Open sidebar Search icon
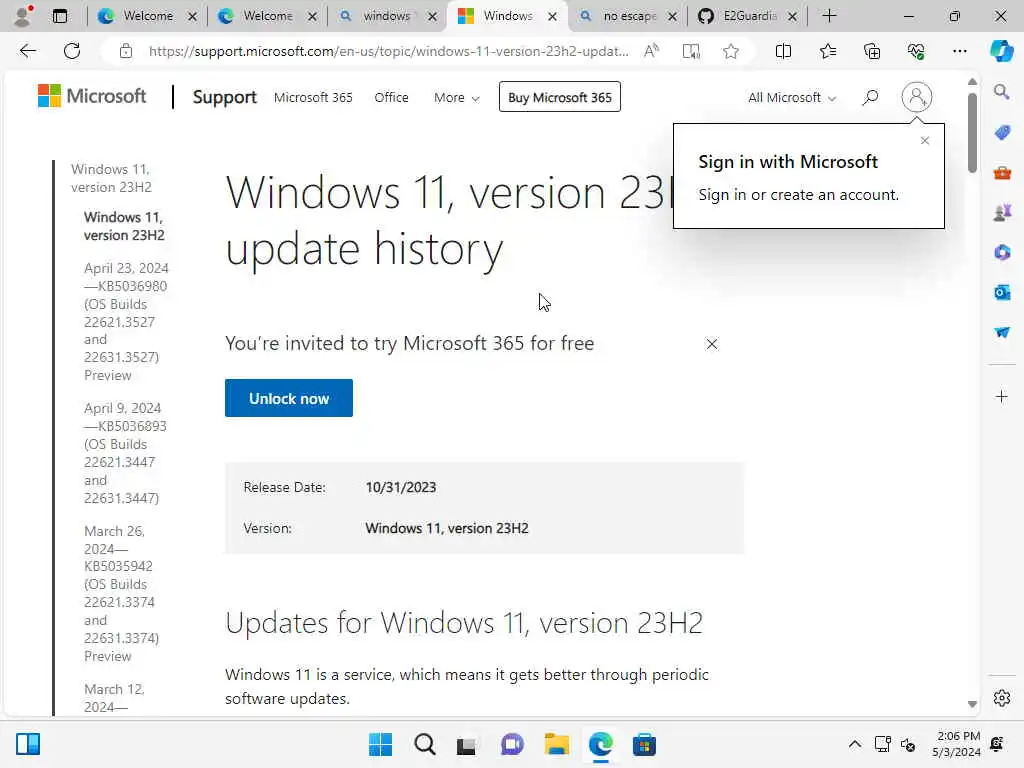This screenshot has height=768, width=1024. click(x=1002, y=92)
